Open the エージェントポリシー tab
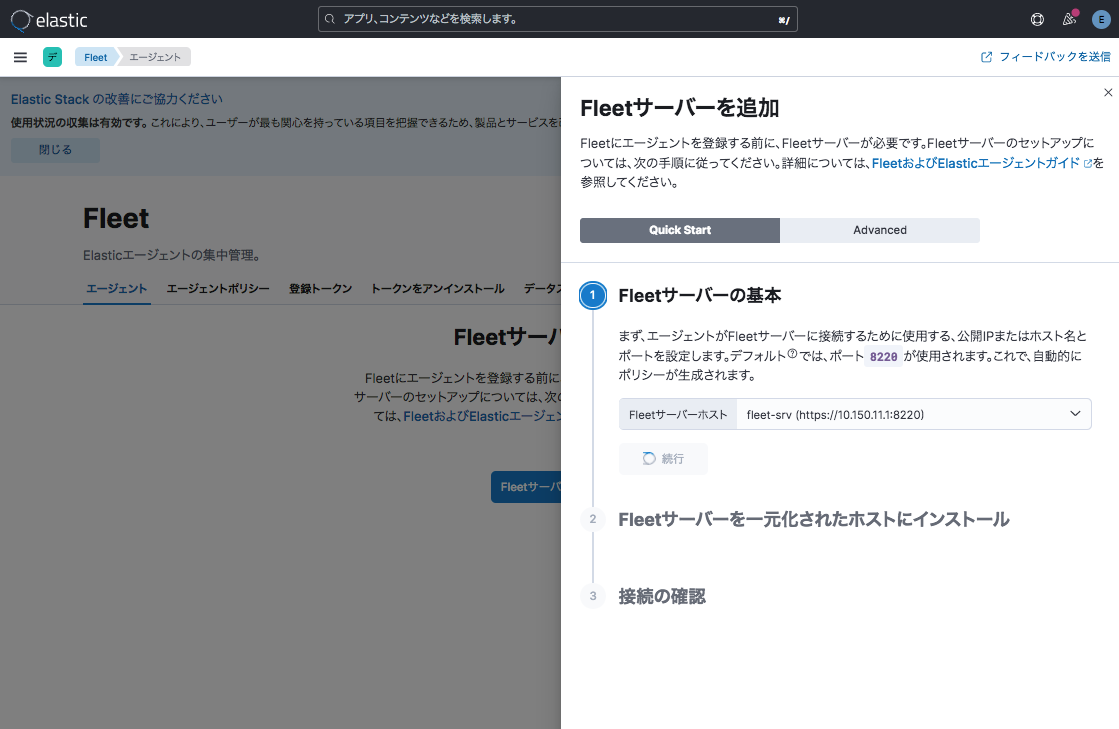Image resolution: width=1119 pixels, height=729 pixels. coord(218,289)
